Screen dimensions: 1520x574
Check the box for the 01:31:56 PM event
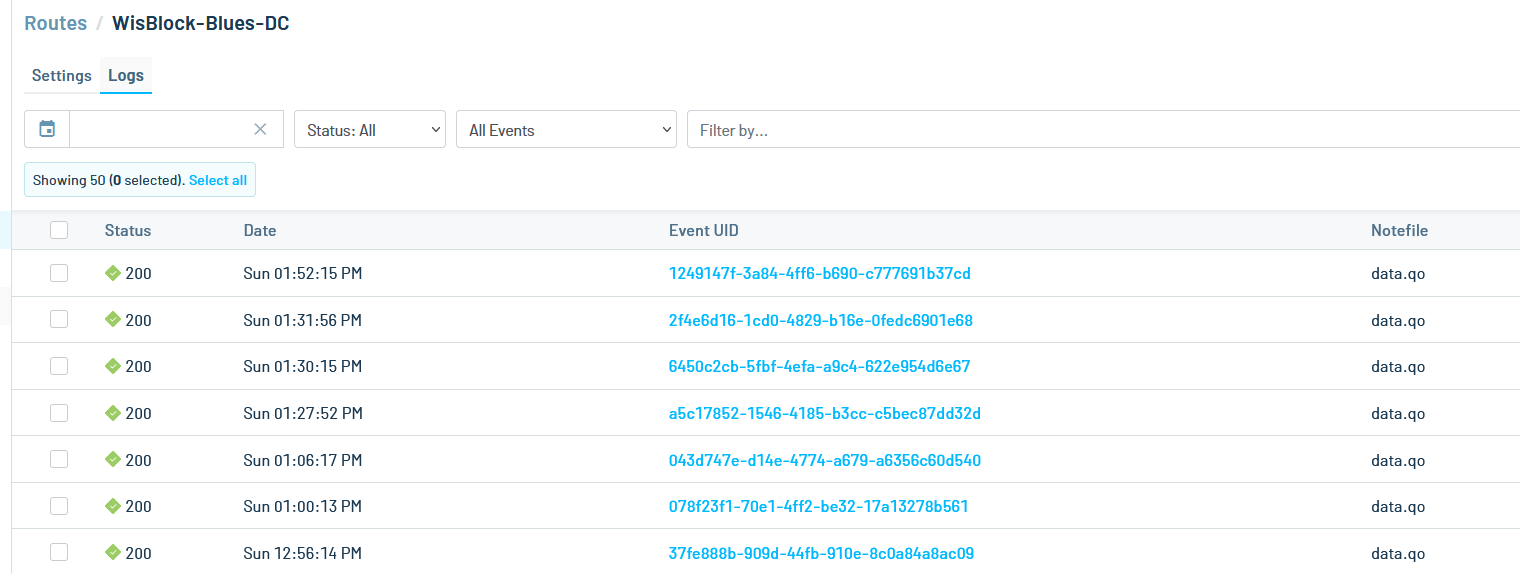(x=59, y=320)
